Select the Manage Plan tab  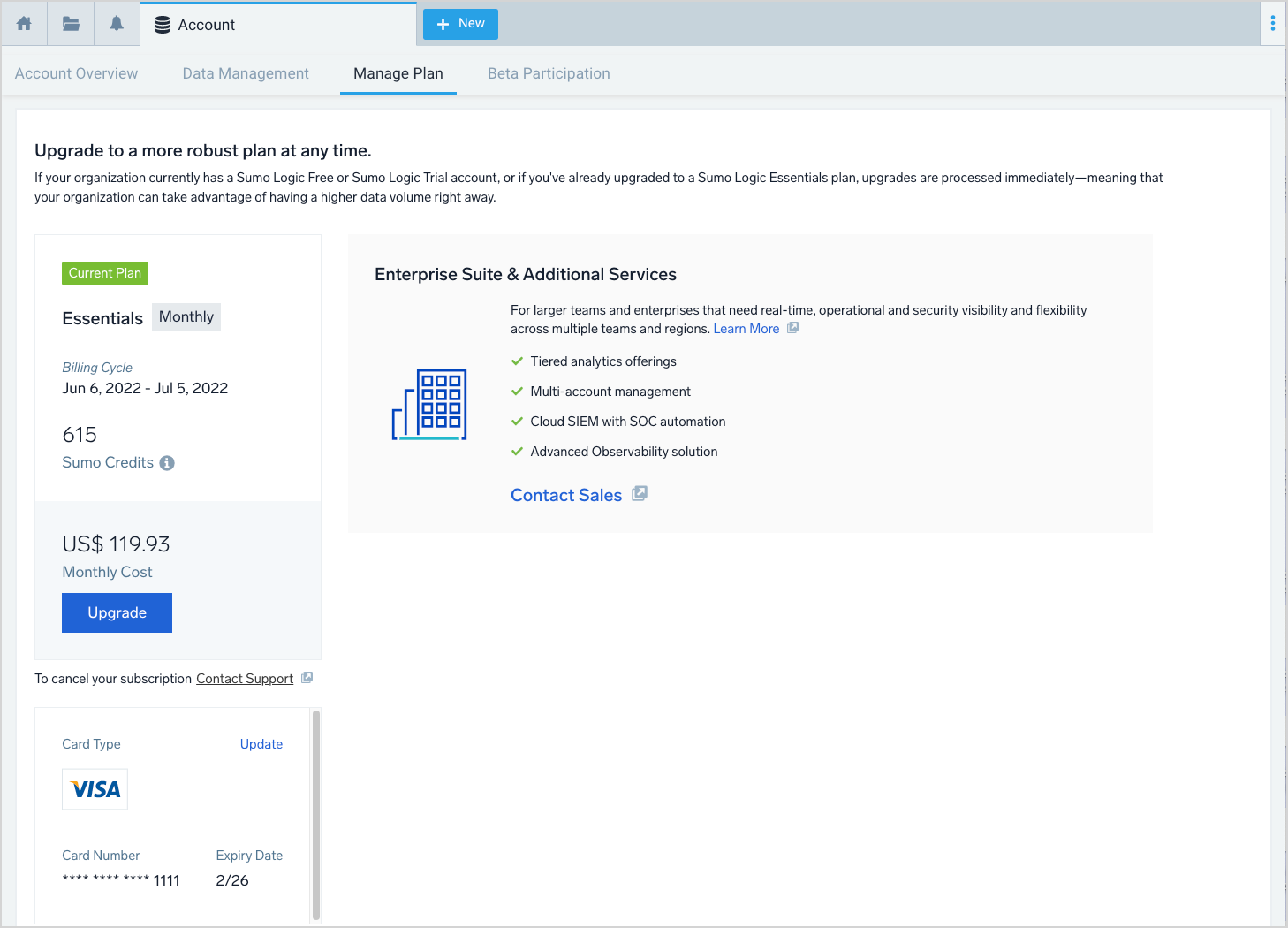(x=398, y=73)
